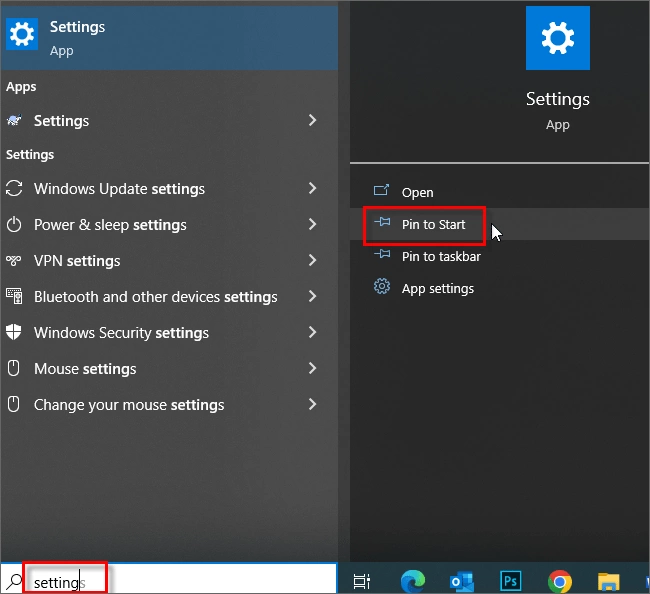Open Change your mouse settings result

tap(169, 405)
